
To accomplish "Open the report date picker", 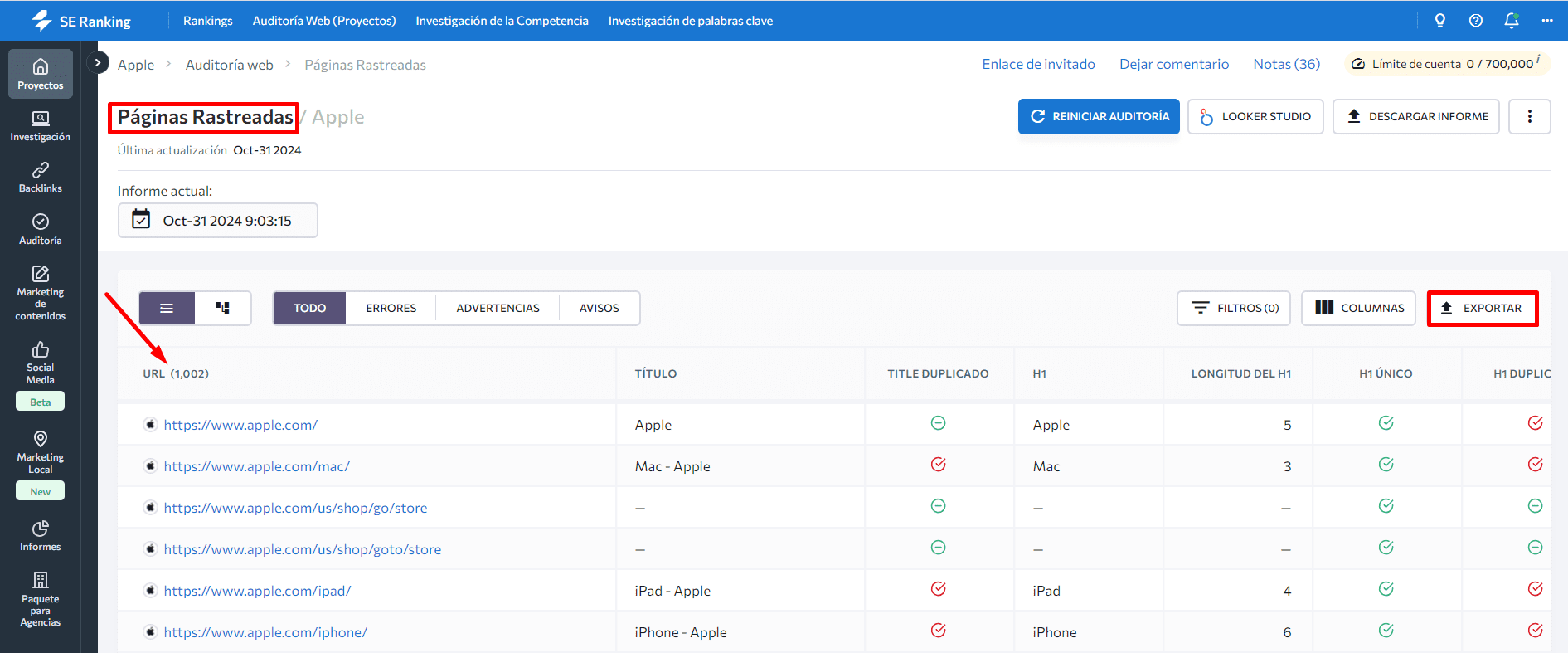I will click(218, 221).
